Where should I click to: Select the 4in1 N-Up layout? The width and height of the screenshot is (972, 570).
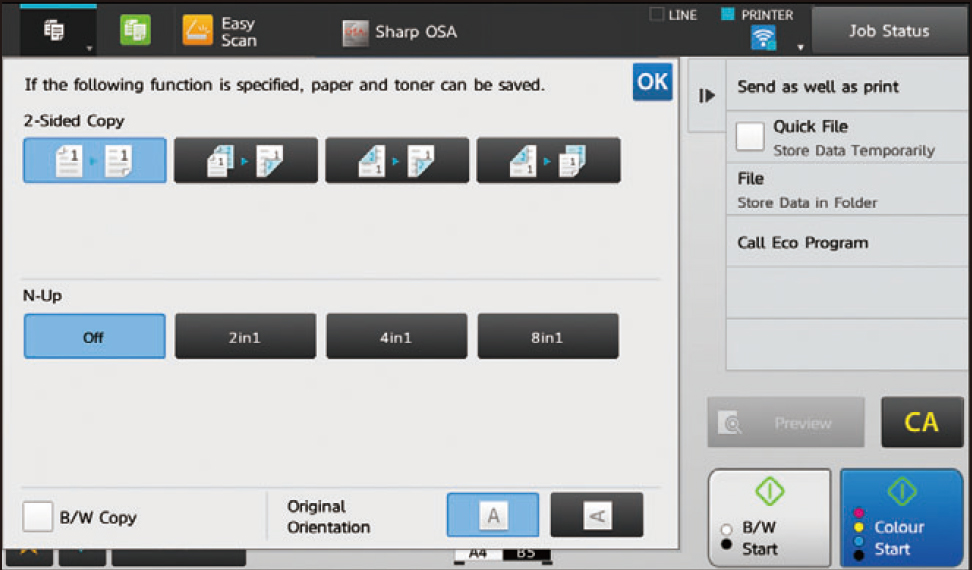[396, 337]
